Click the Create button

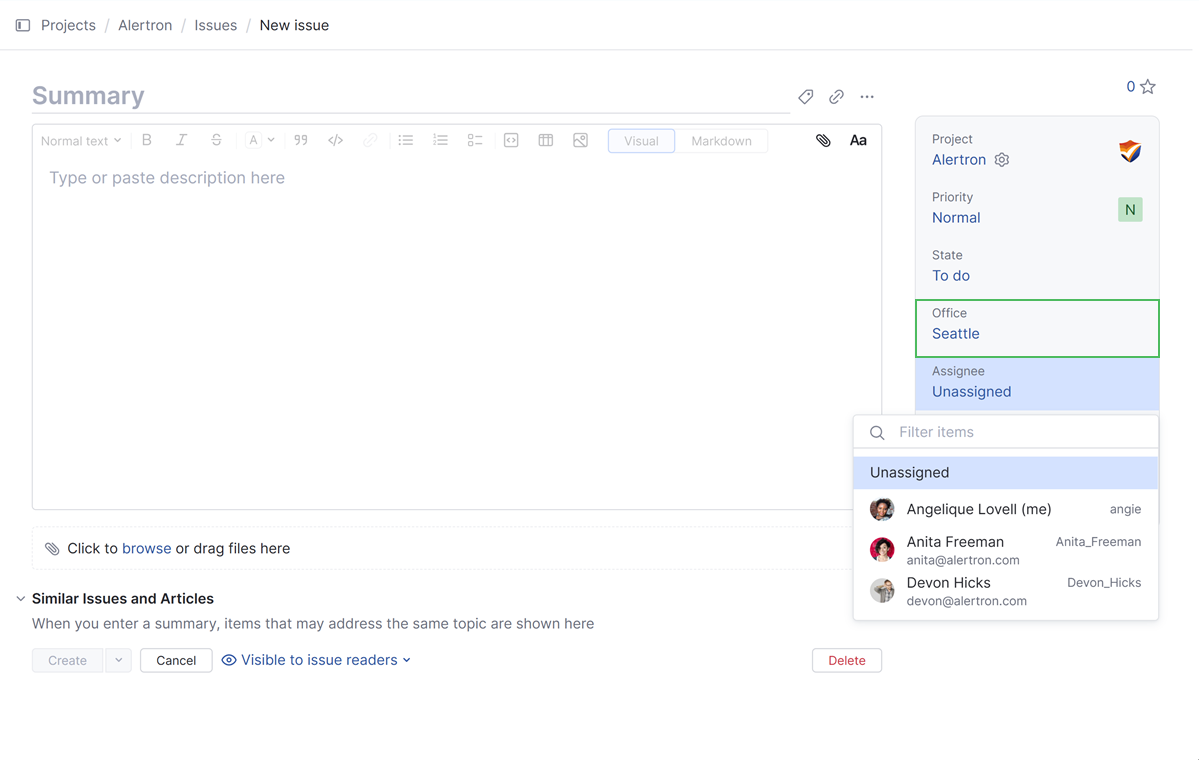tap(67, 660)
